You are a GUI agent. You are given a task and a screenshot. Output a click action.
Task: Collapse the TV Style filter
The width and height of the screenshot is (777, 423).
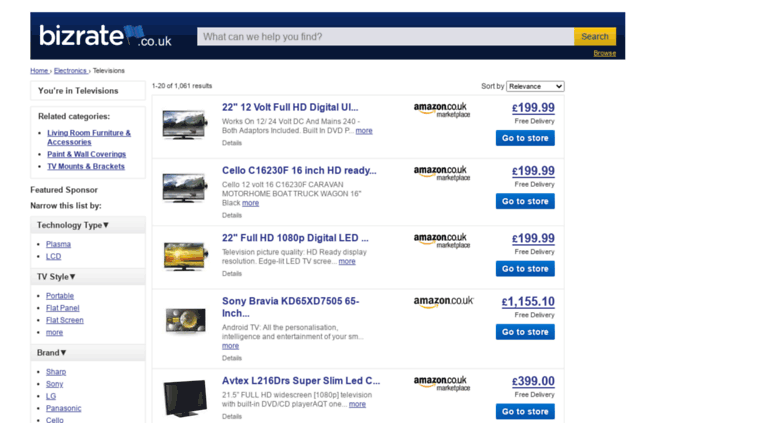pyautogui.click(x=56, y=276)
